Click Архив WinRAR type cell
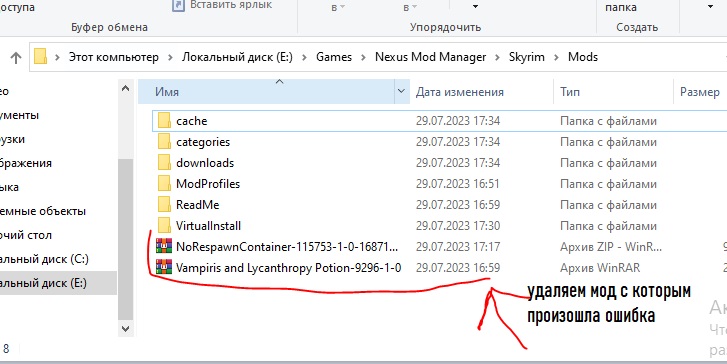Screen dimensions: 727x364 point(600,268)
